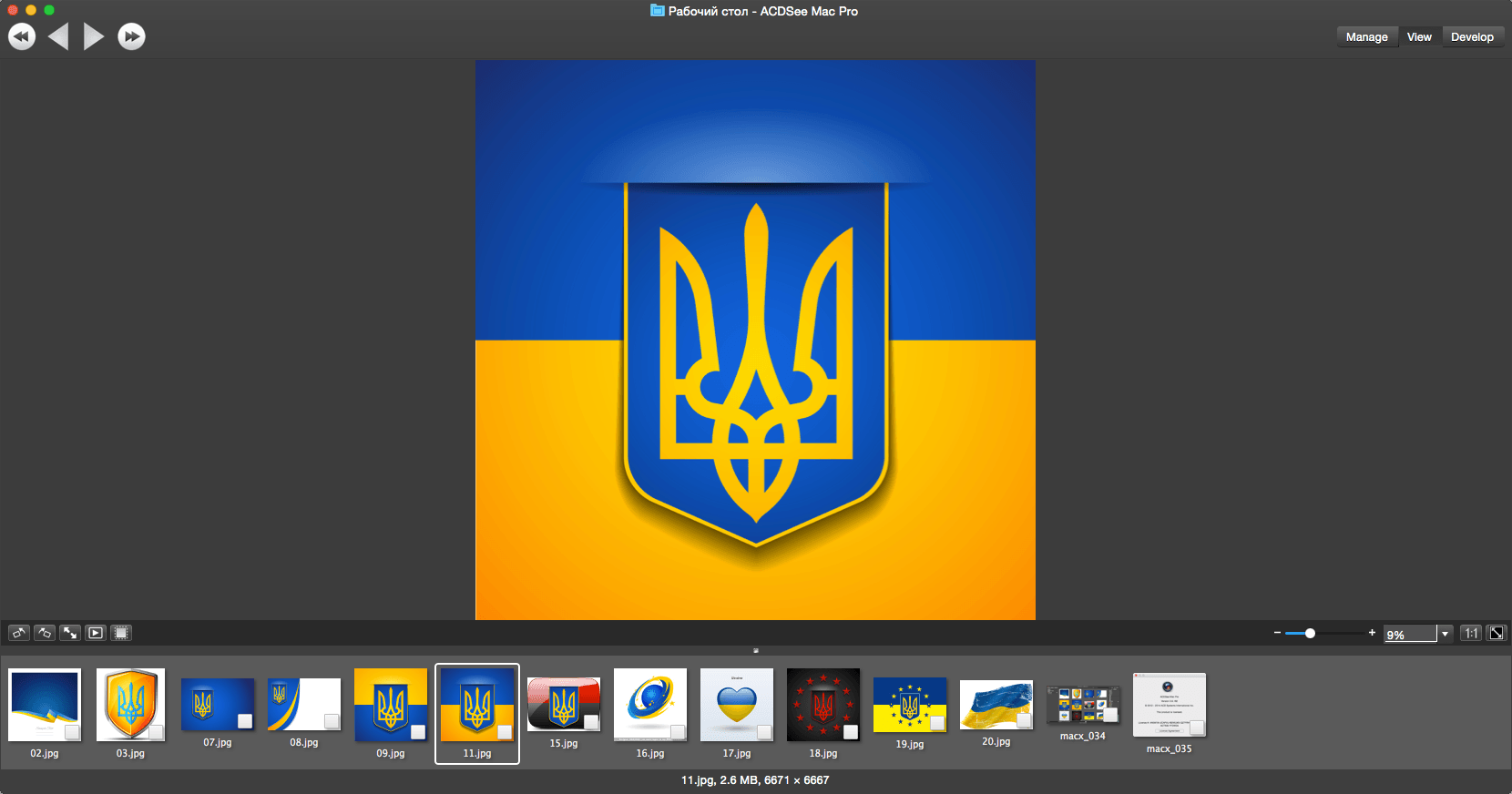
Task: Tick the checkbox on the 11.jpg thumbnail
Action: [505, 732]
